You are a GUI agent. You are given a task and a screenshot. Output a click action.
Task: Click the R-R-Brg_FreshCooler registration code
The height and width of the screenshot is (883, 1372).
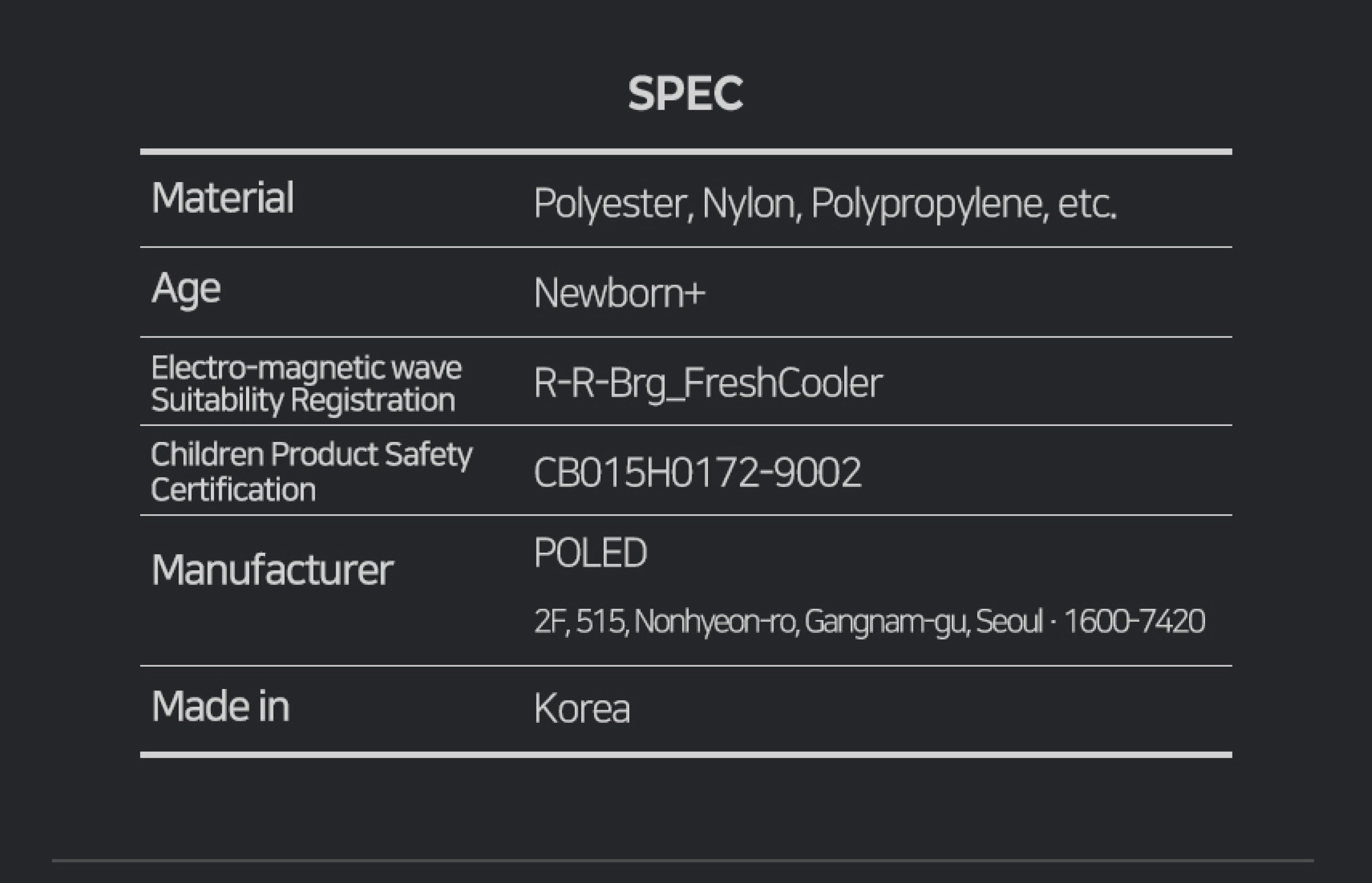pos(708,383)
